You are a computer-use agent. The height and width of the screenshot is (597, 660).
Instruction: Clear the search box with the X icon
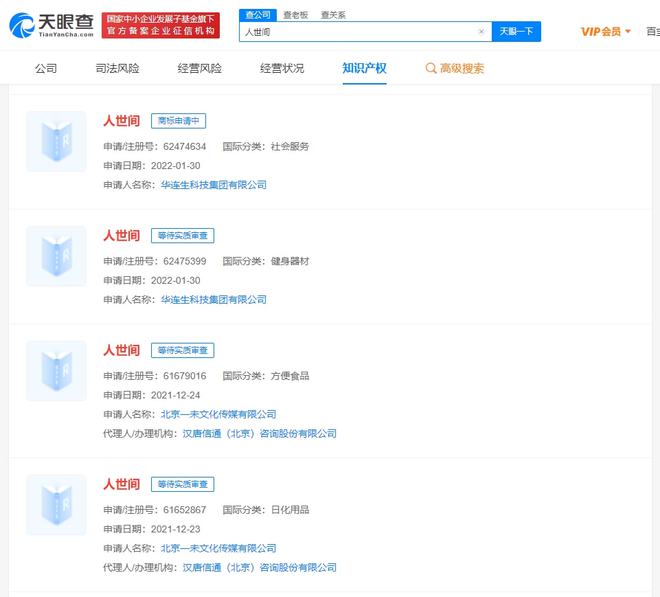(482, 32)
